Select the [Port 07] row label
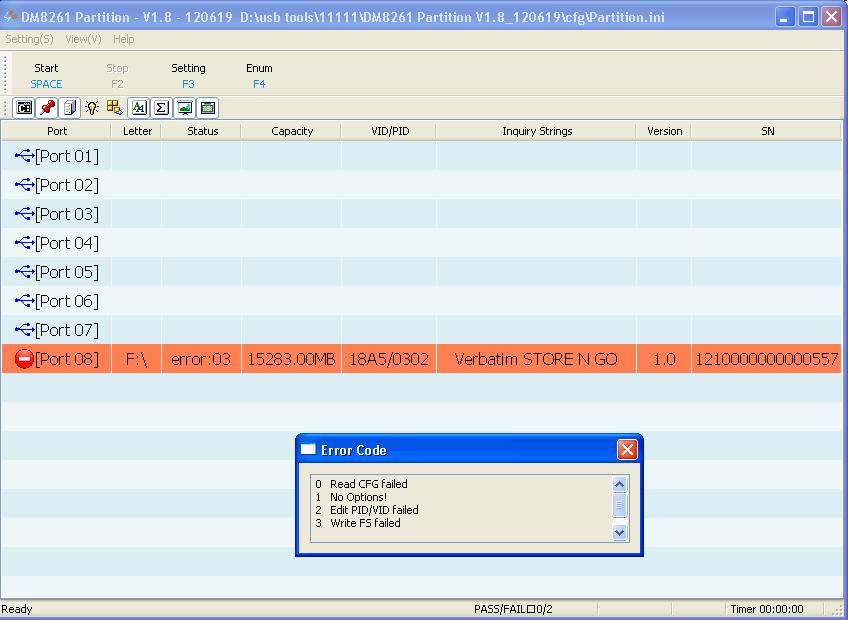This screenshot has height=620, width=848. (x=67, y=330)
